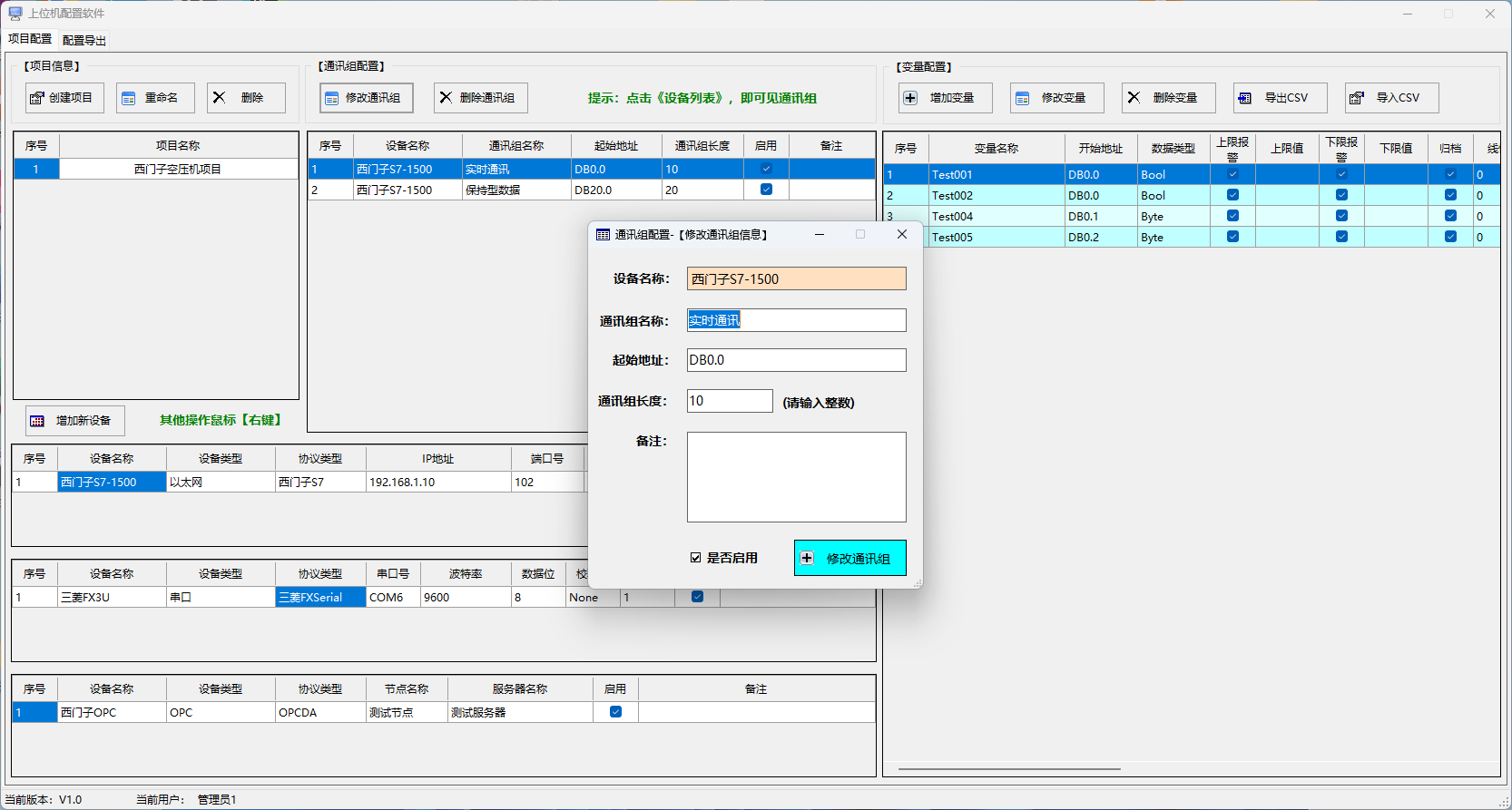Switch to the 配置导出 tab
The width and height of the screenshot is (1512, 810).
pos(84,40)
